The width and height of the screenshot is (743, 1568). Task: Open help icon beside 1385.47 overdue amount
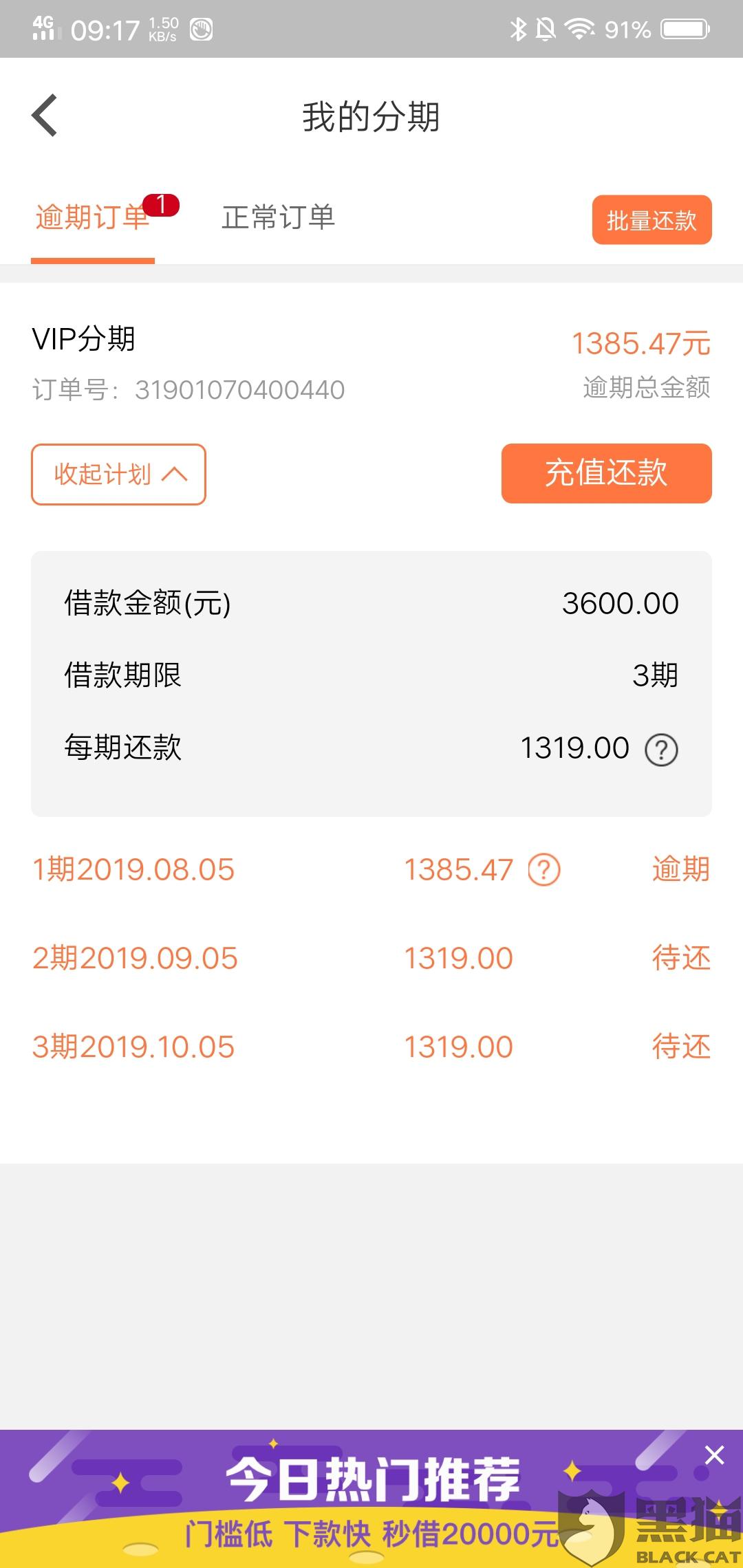pos(543,870)
